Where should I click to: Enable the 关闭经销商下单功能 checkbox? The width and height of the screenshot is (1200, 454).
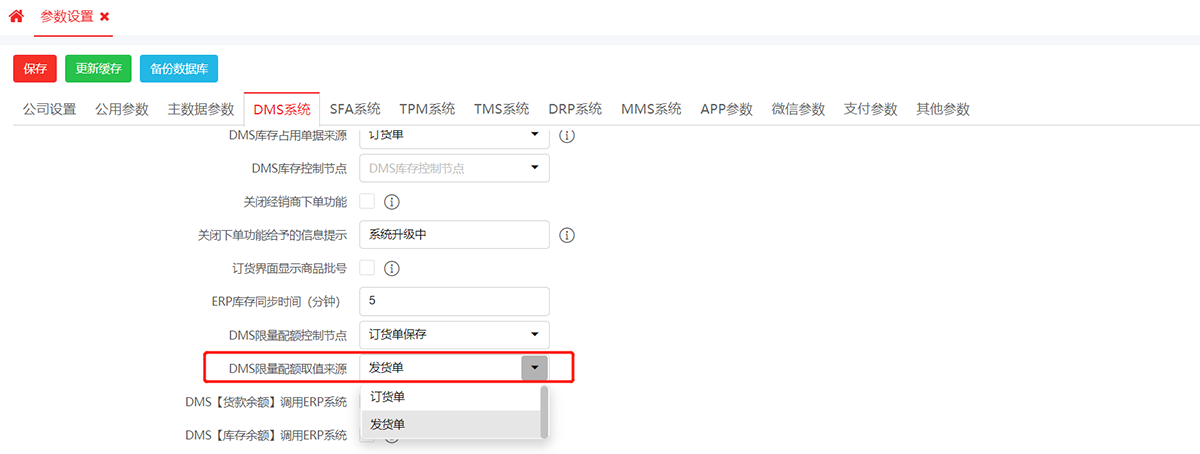(367, 202)
